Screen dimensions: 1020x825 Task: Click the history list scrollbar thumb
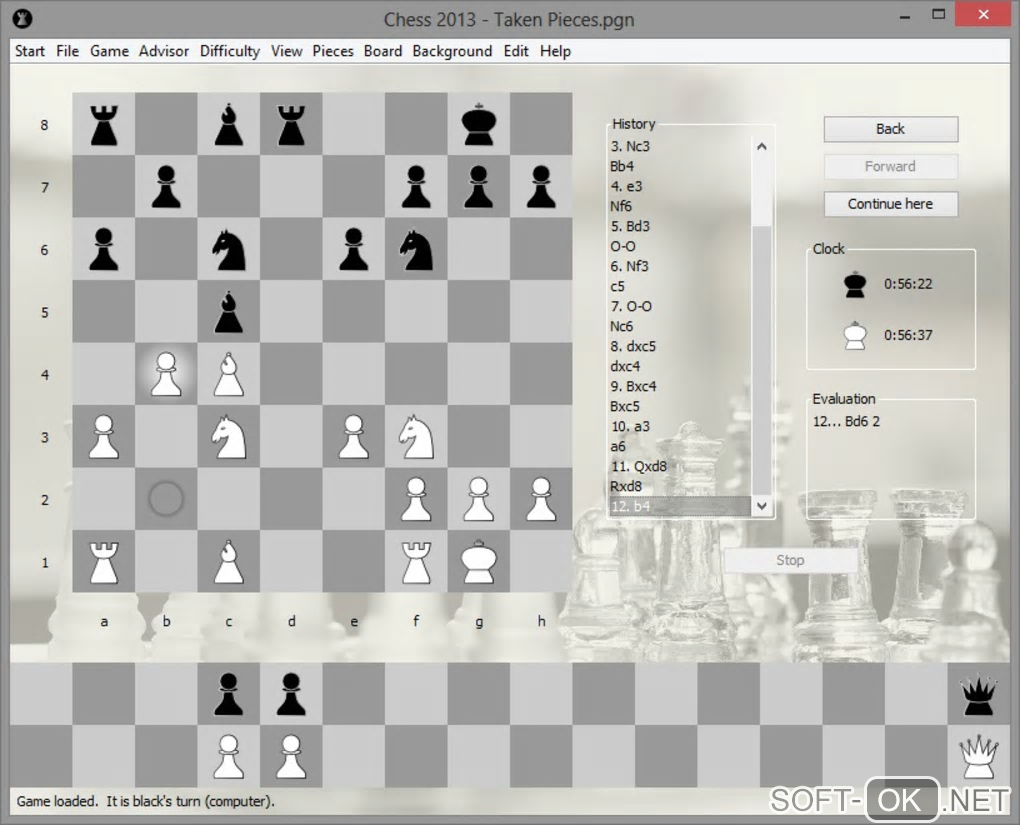(x=762, y=360)
